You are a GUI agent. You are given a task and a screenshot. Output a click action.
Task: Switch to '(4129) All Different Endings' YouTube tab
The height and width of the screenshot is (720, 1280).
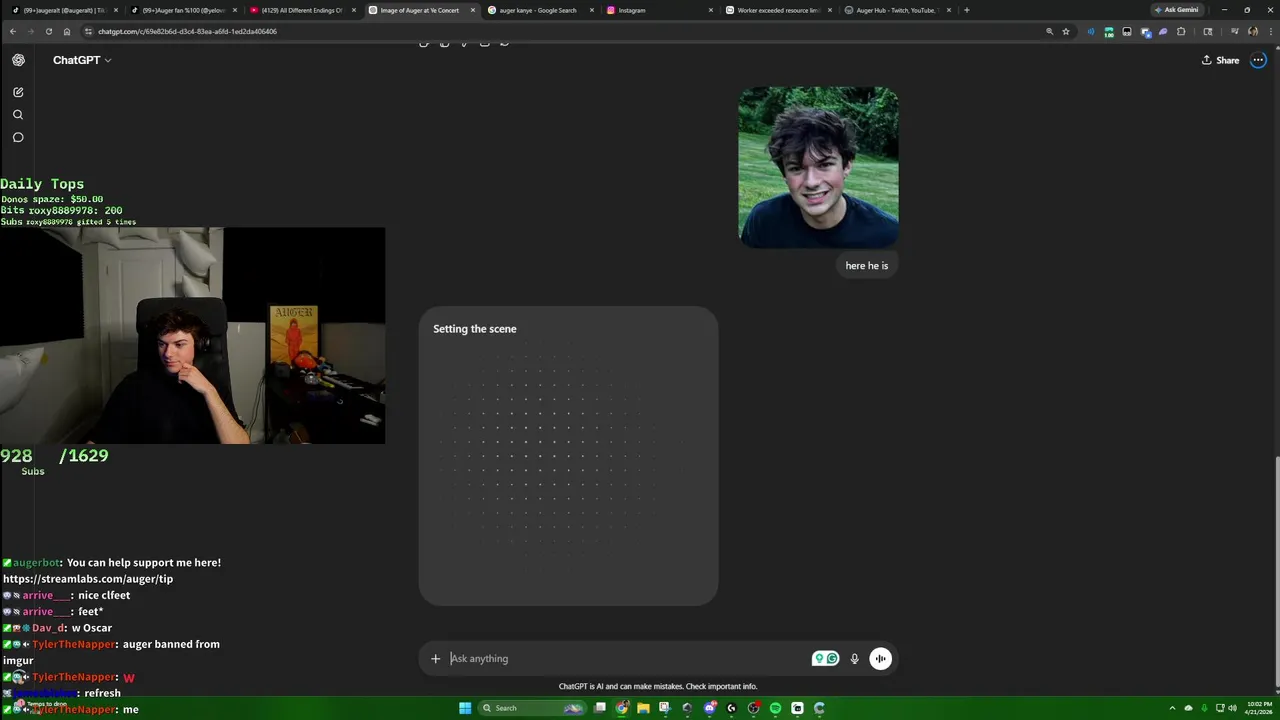point(301,10)
